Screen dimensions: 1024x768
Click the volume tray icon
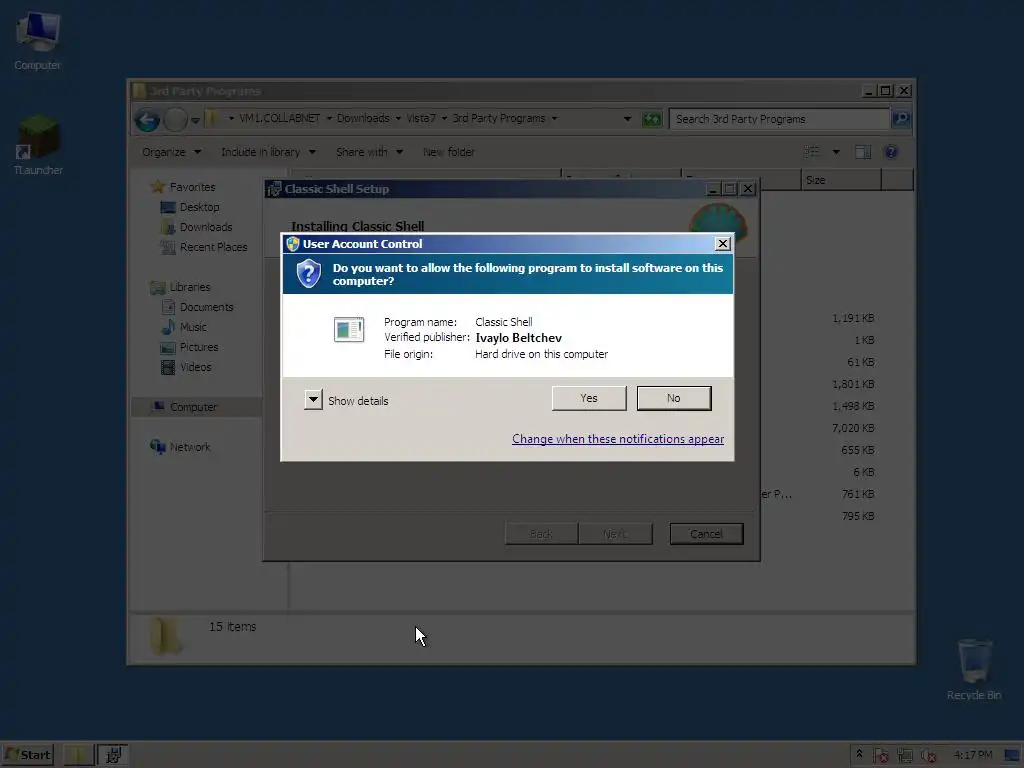[928, 756]
